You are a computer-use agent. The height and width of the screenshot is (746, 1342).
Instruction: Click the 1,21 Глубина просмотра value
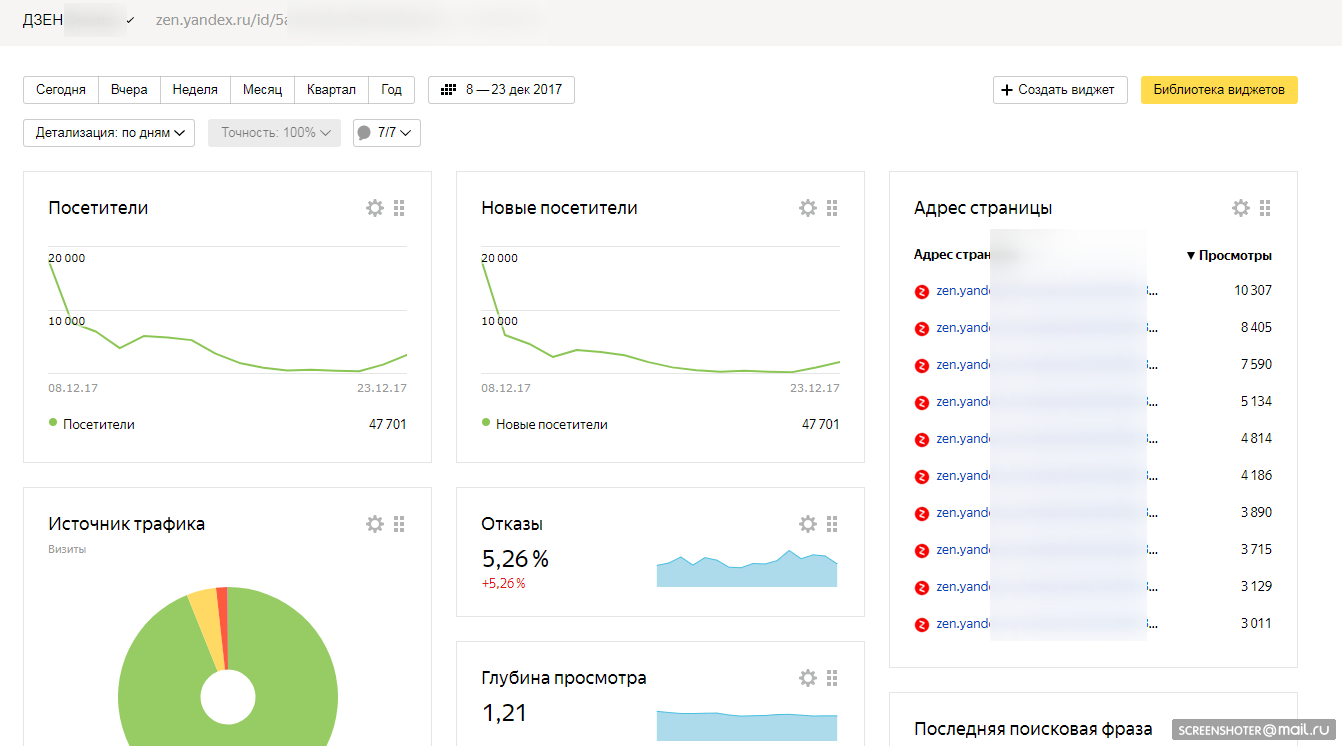[504, 713]
